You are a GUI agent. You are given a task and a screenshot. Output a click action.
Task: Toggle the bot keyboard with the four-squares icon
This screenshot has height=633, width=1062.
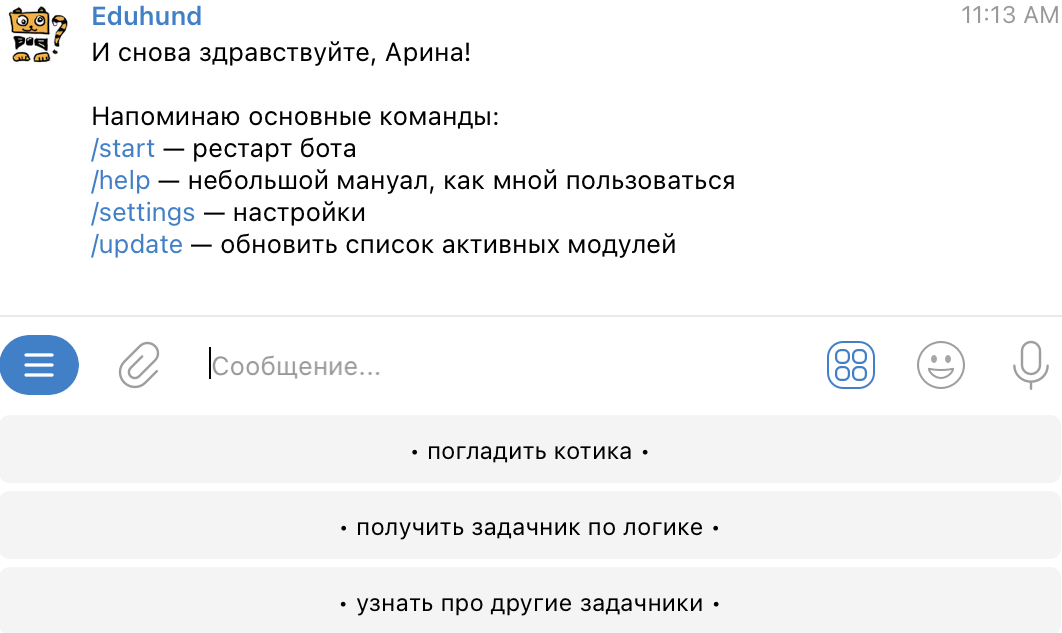[x=850, y=365]
